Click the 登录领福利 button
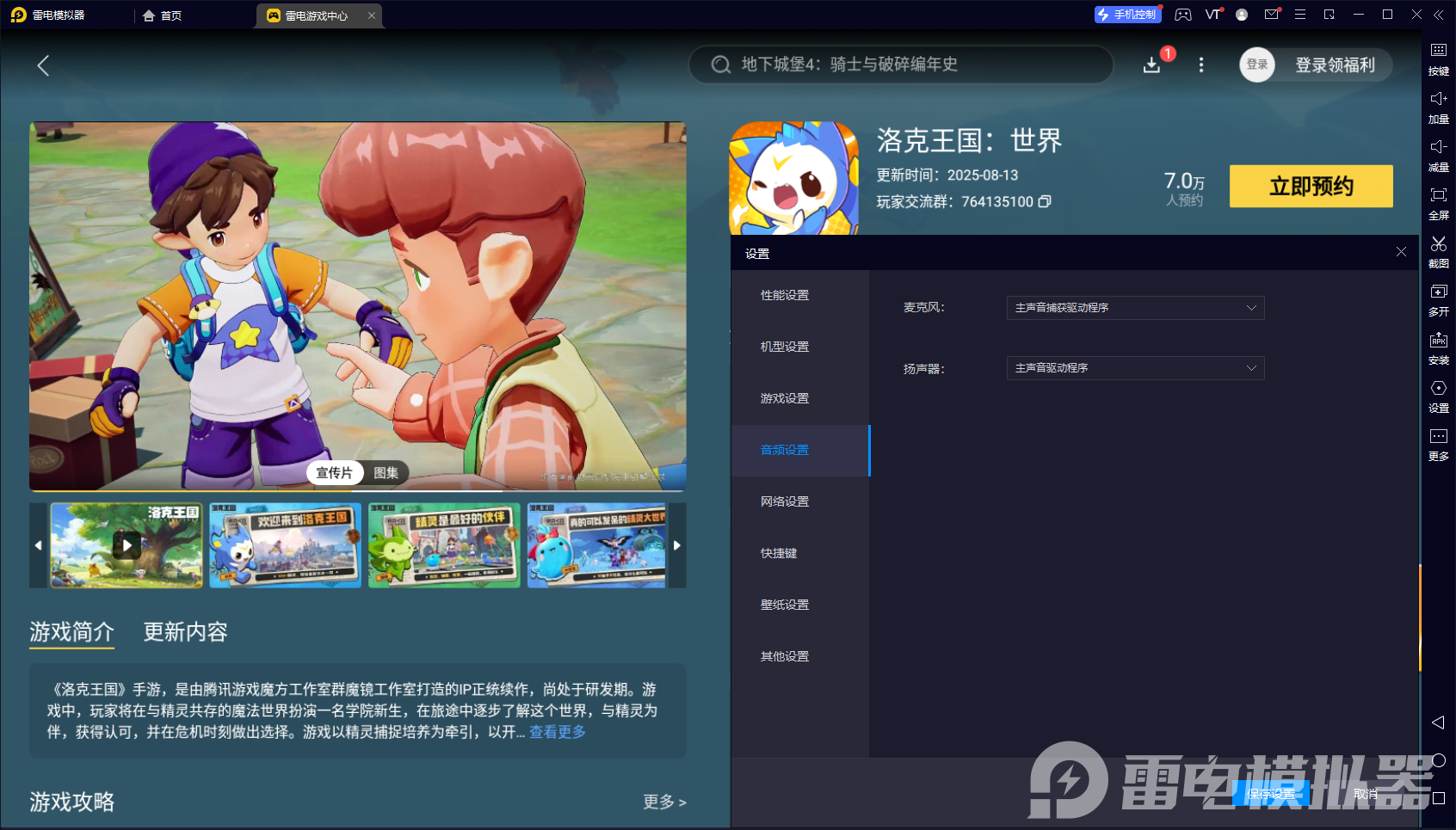Image resolution: width=1456 pixels, height=830 pixels. [1336, 65]
